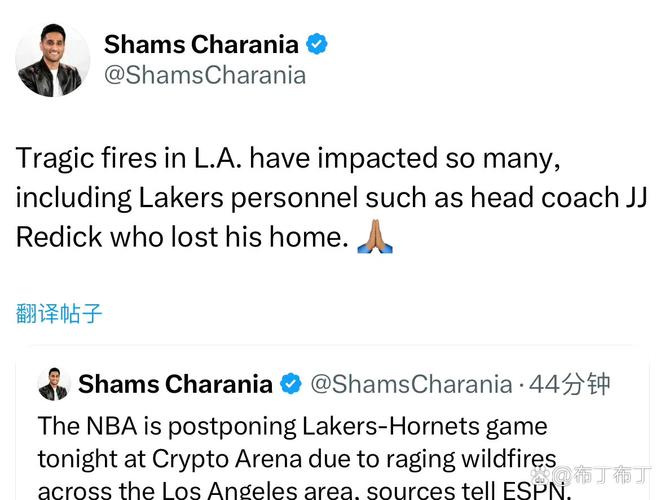Open the small avatar in quoted tweet
The height and width of the screenshot is (500, 665).
pyautogui.click(x=53, y=384)
